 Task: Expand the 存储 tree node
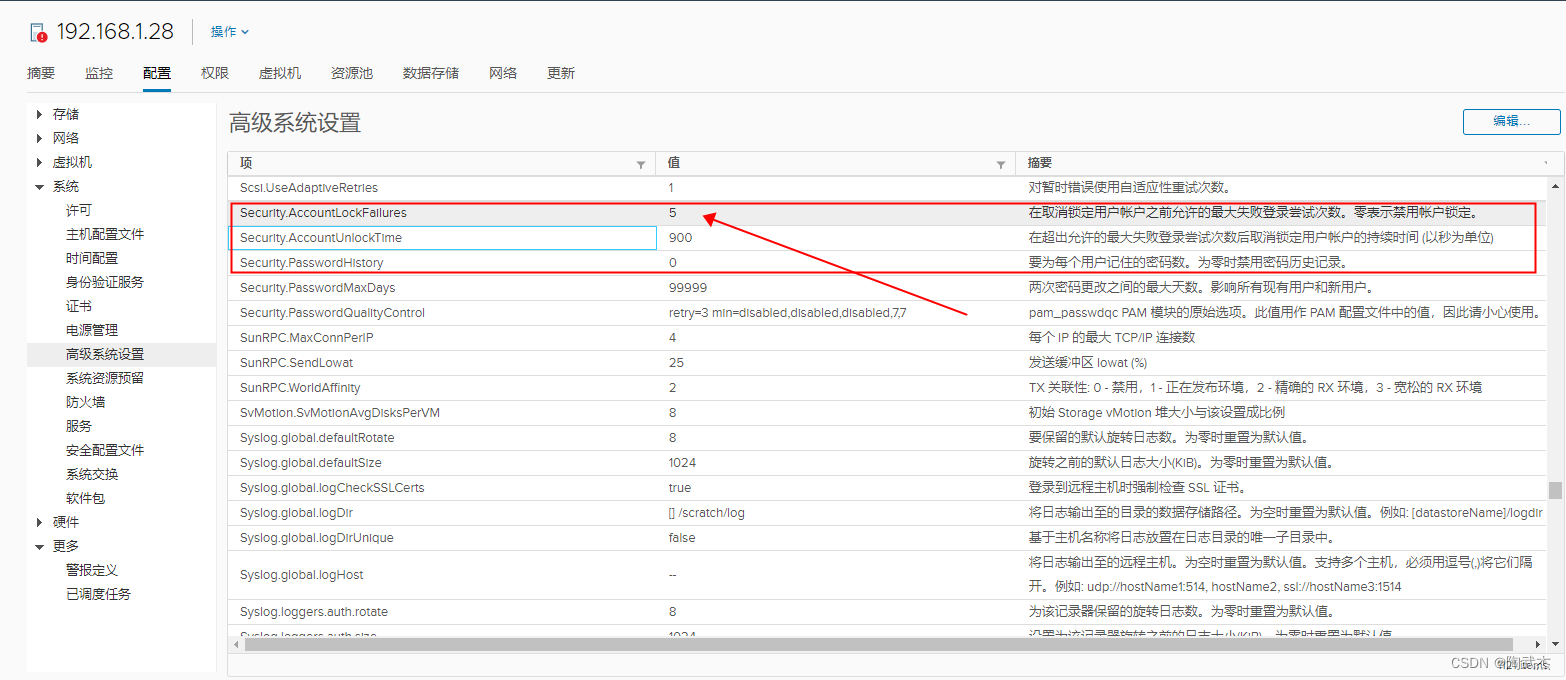40,114
